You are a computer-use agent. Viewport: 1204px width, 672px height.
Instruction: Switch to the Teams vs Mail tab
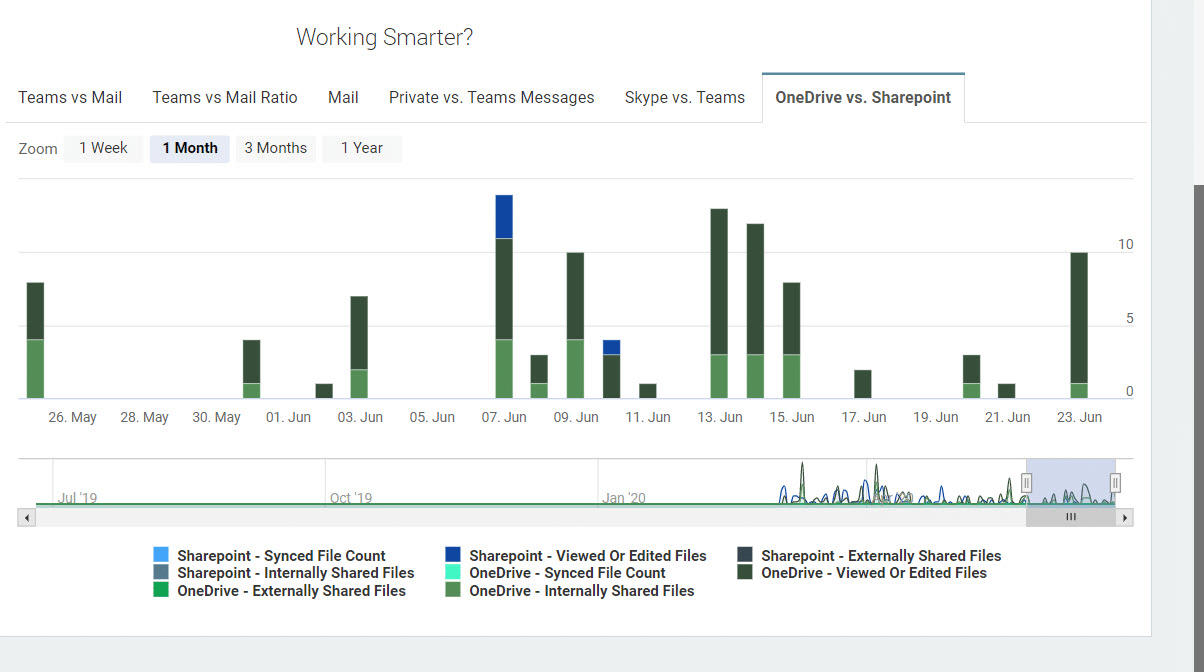tap(70, 97)
